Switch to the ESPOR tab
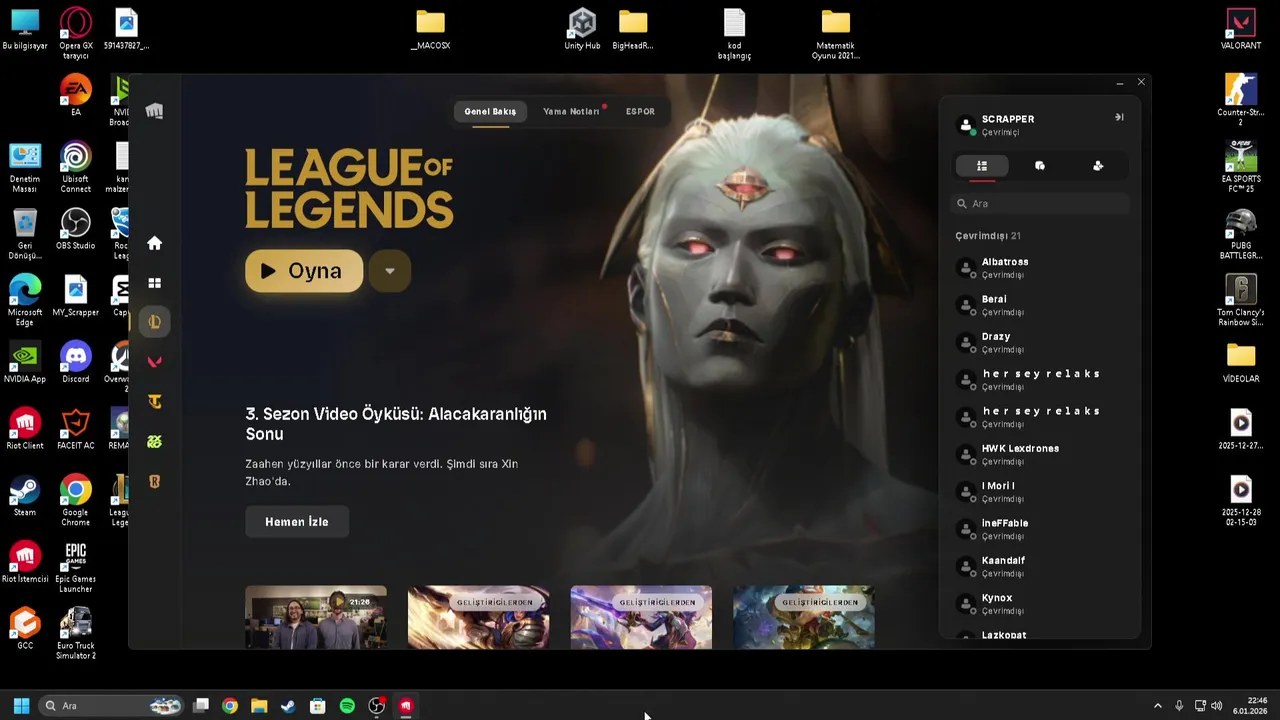1280x720 pixels. pos(640,111)
